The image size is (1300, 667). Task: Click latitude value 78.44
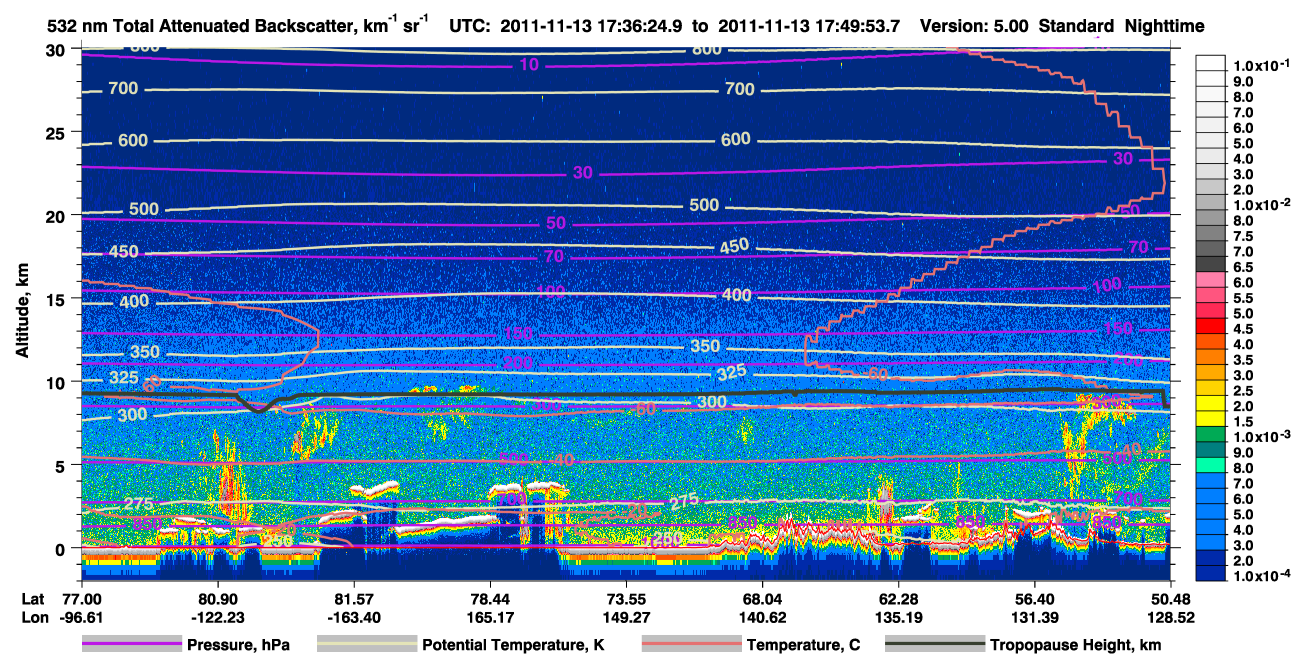[490, 598]
